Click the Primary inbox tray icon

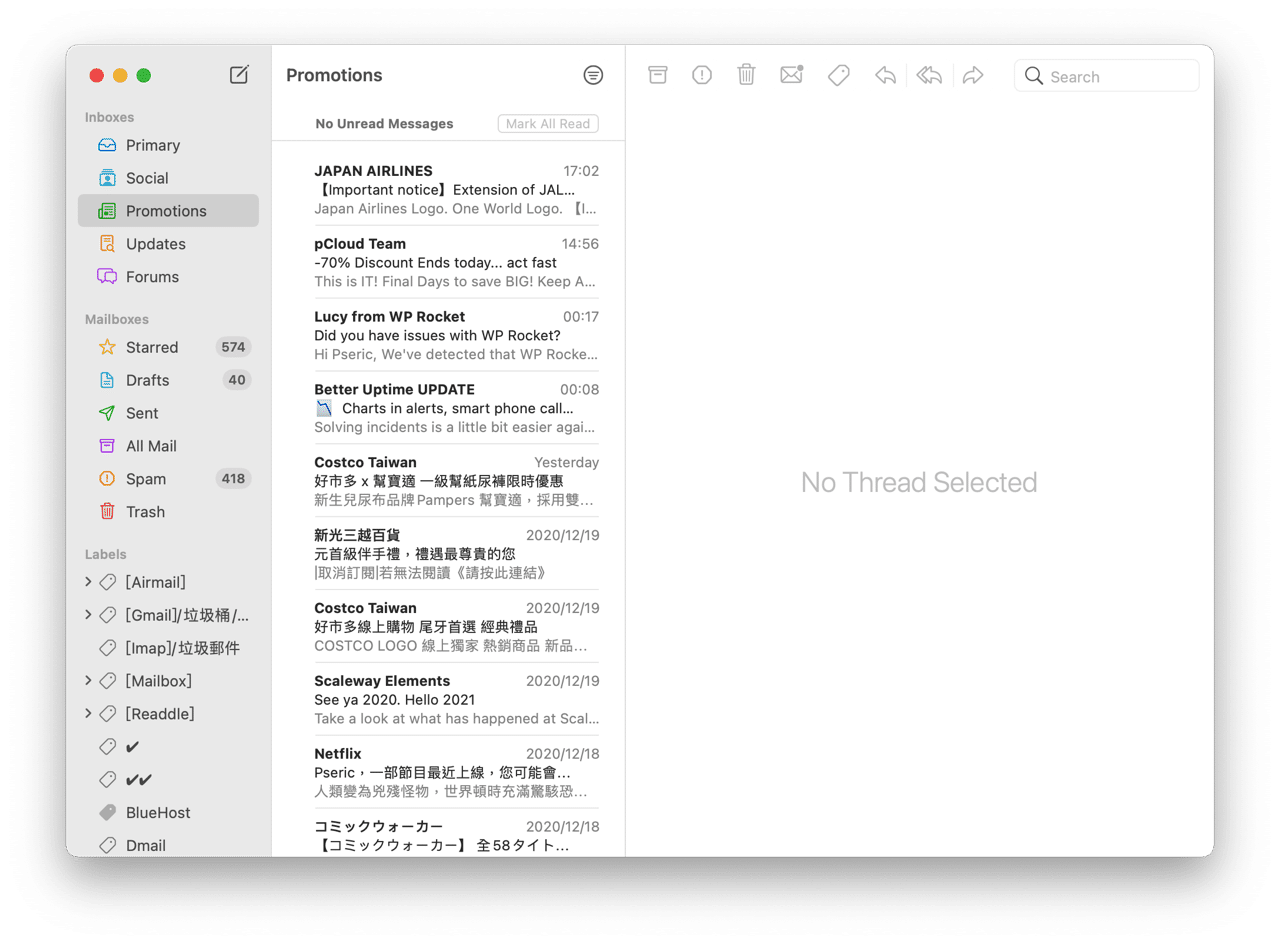(x=107, y=145)
